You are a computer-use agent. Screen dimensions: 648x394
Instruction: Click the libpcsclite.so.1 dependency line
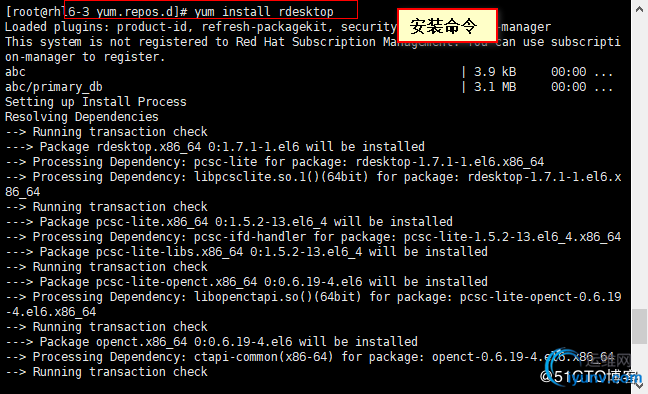[313, 184]
